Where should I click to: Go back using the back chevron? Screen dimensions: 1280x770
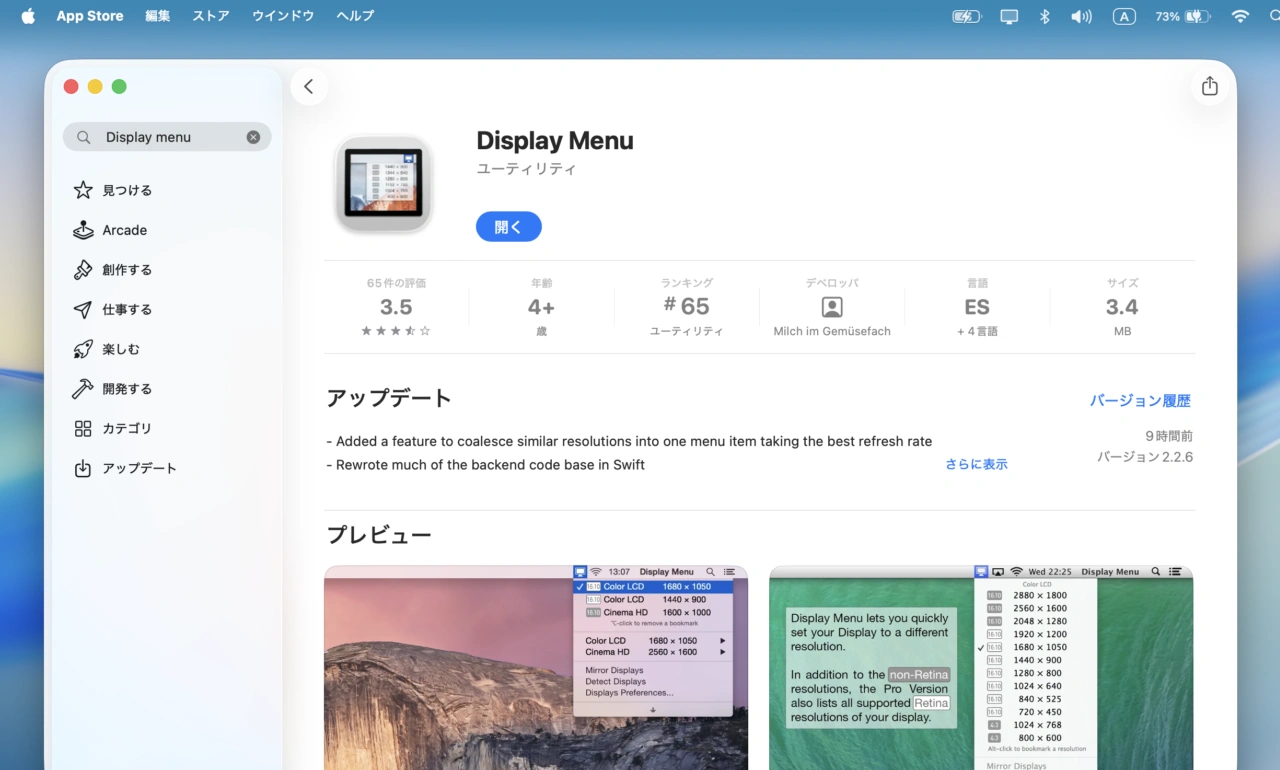(x=309, y=86)
